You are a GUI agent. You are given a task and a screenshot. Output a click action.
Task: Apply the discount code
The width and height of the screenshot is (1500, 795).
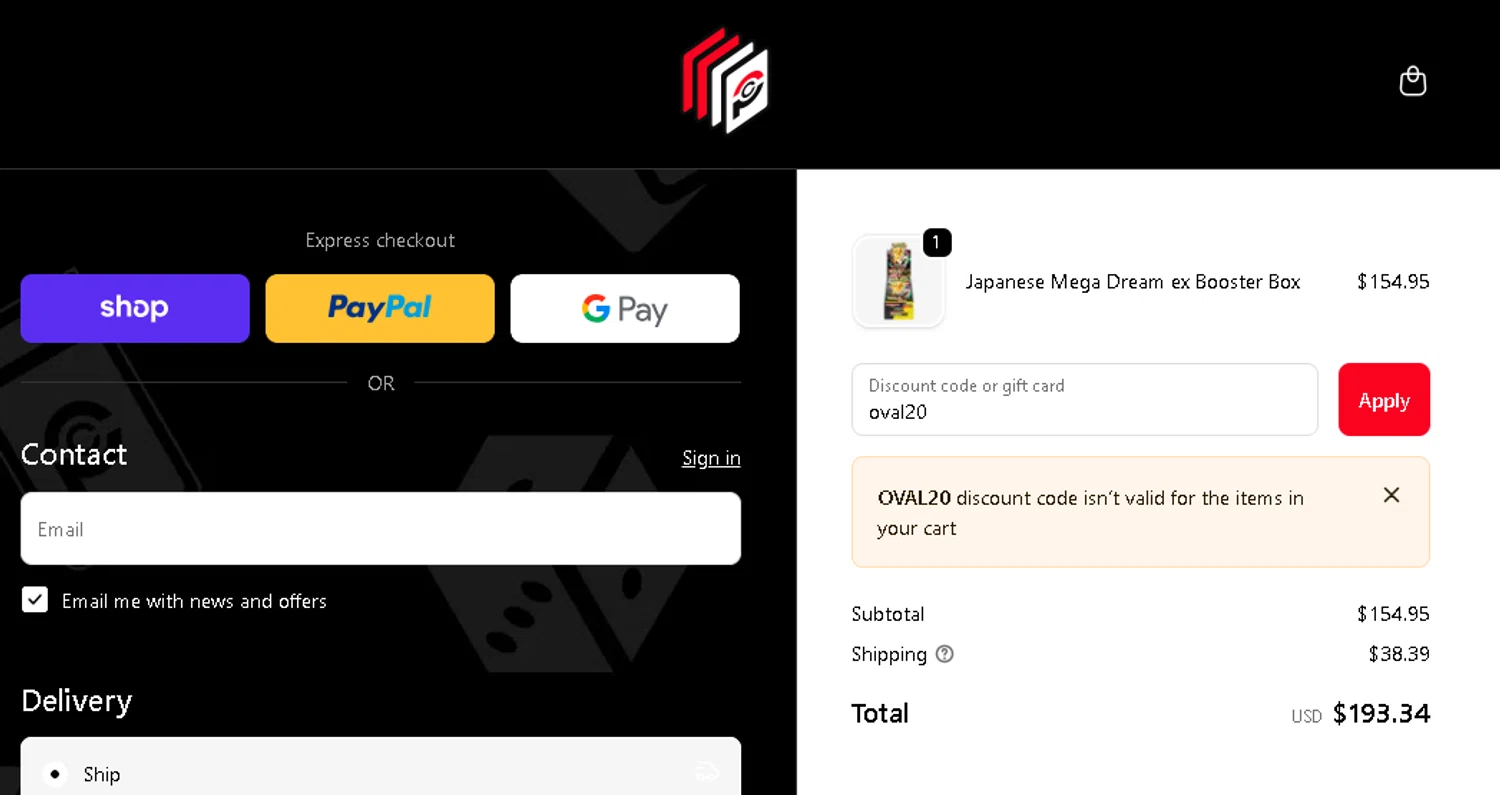[1384, 400]
